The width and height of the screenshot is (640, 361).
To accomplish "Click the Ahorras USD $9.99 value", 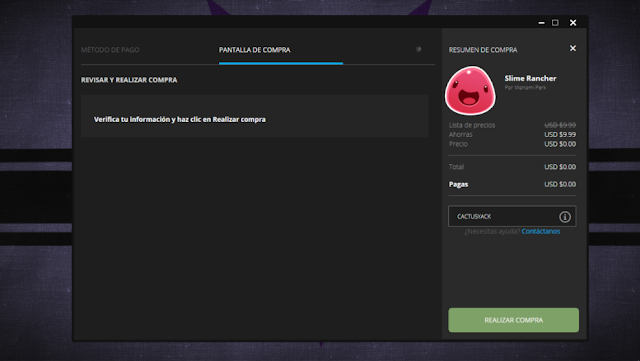I will pos(560,134).
